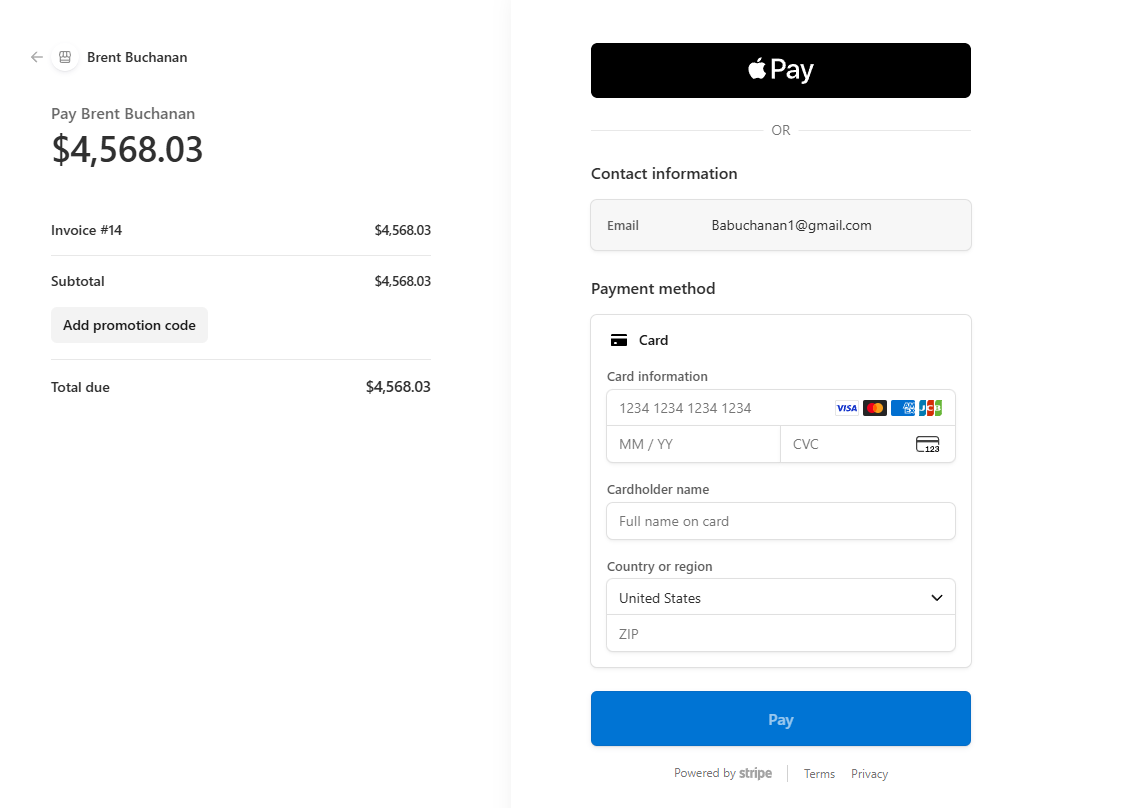Focus the MM / YY expiry field
The height and width of the screenshot is (808, 1132).
[x=694, y=444]
